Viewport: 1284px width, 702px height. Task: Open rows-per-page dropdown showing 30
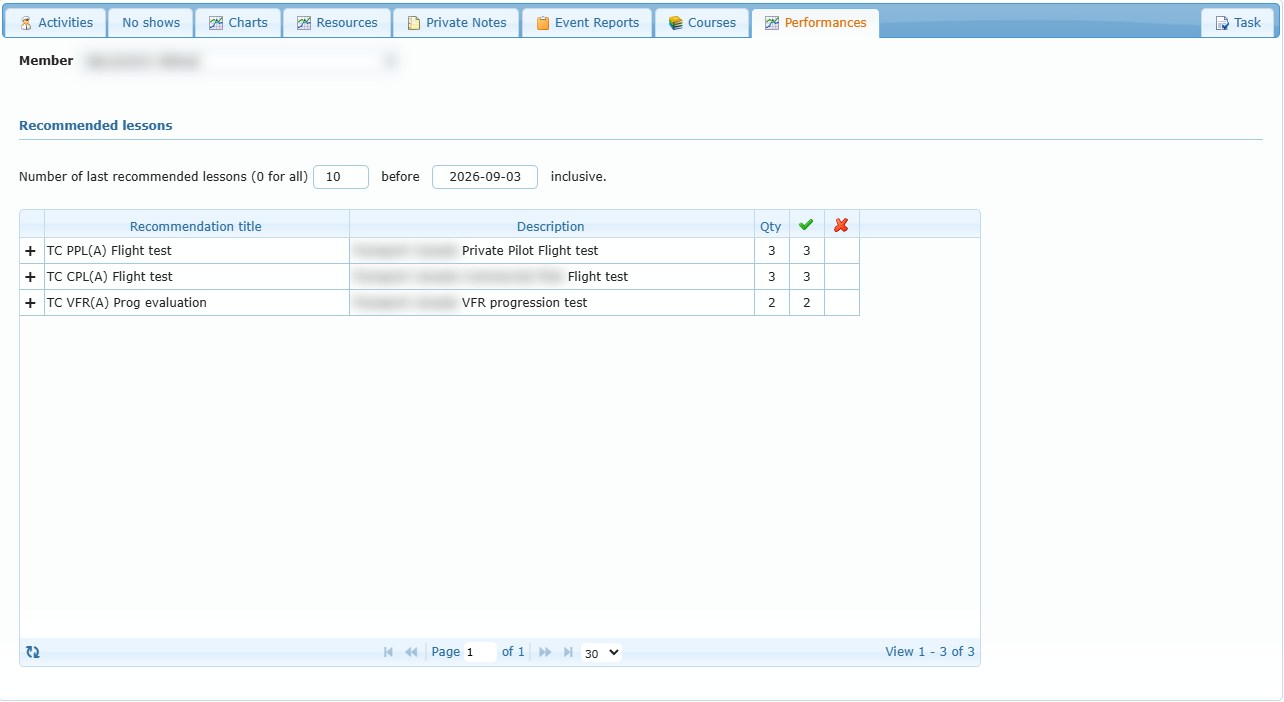pos(601,653)
